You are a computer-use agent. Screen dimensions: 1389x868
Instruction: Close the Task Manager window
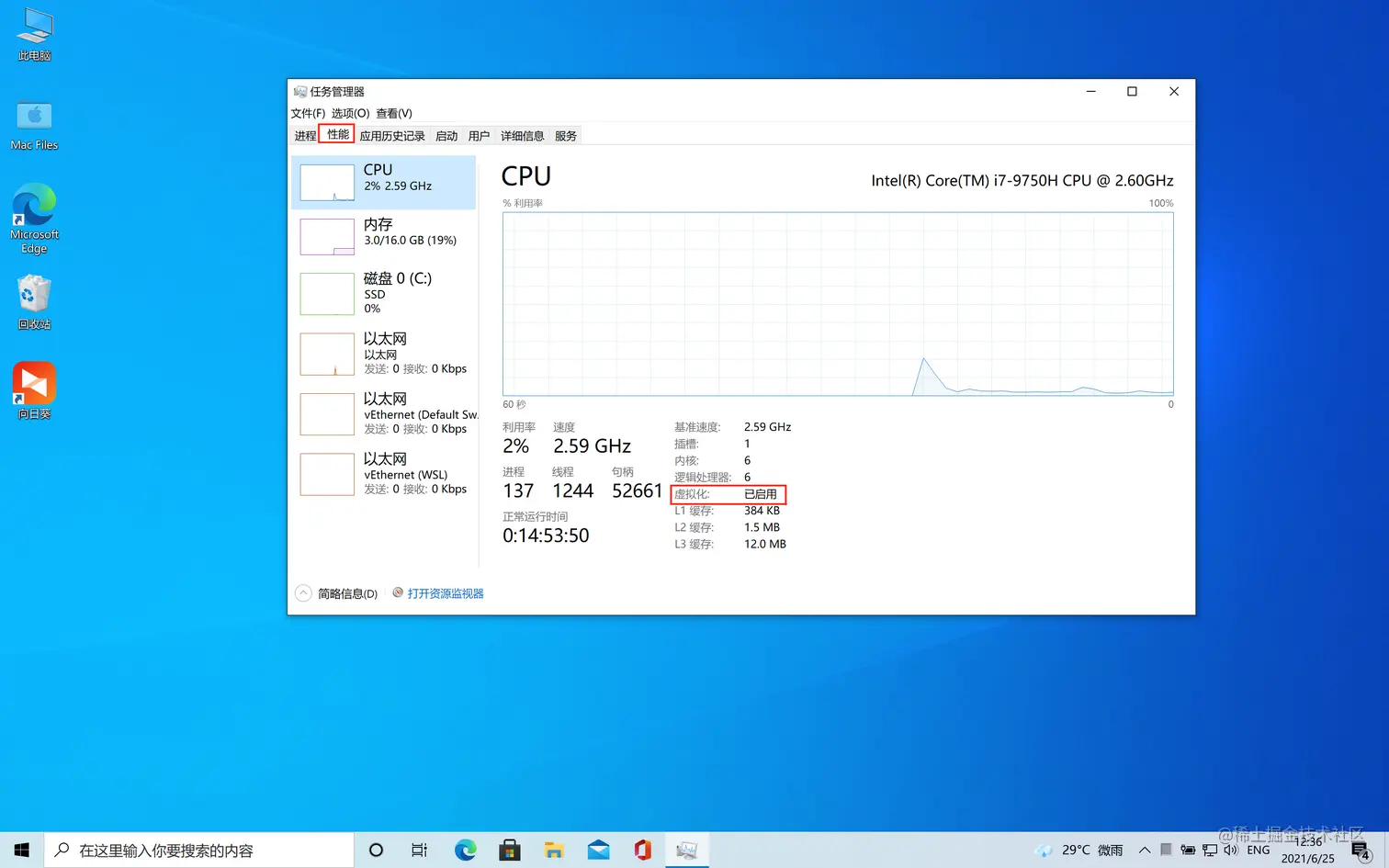point(1174,91)
